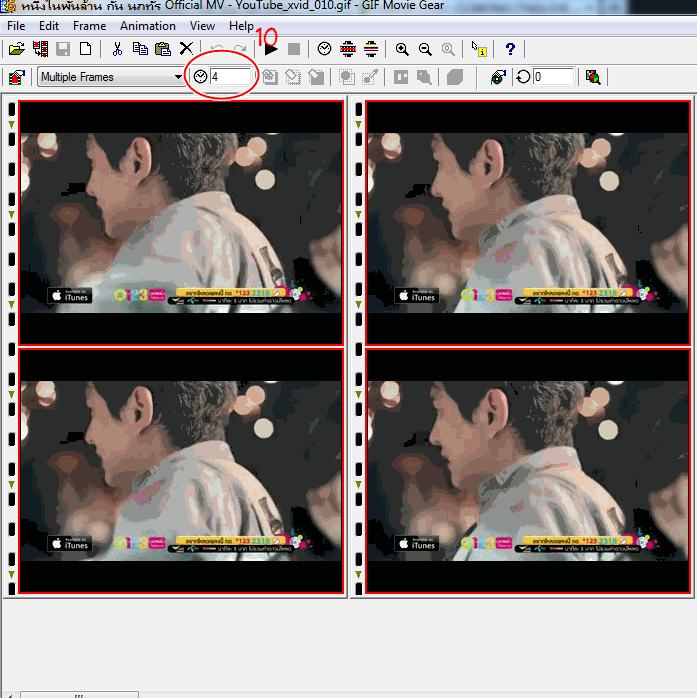Click the animation settings globe icon
Screen dimensions: 697x698
coord(498,77)
